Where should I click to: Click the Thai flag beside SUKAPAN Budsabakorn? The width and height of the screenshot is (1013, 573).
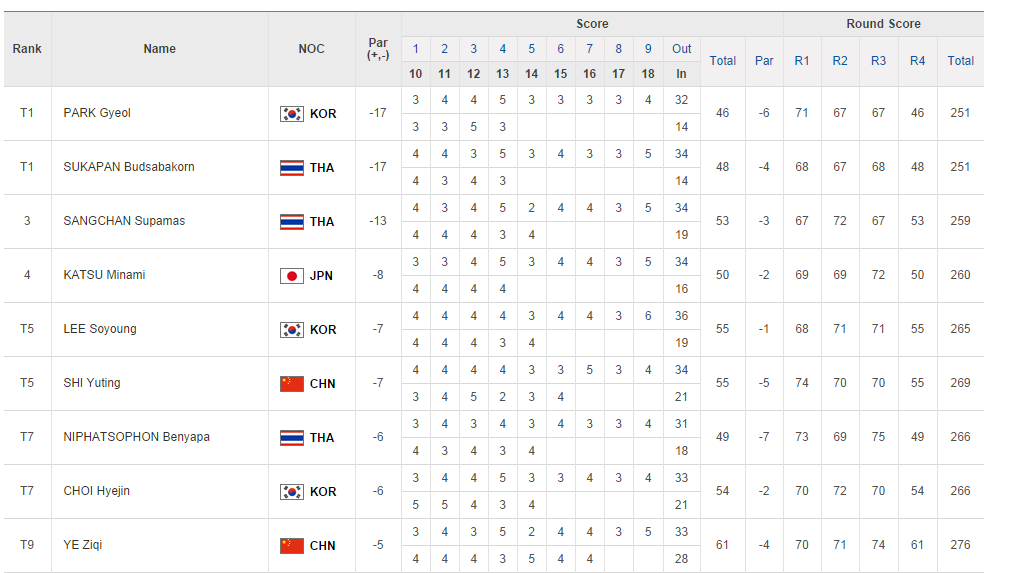(291, 168)
